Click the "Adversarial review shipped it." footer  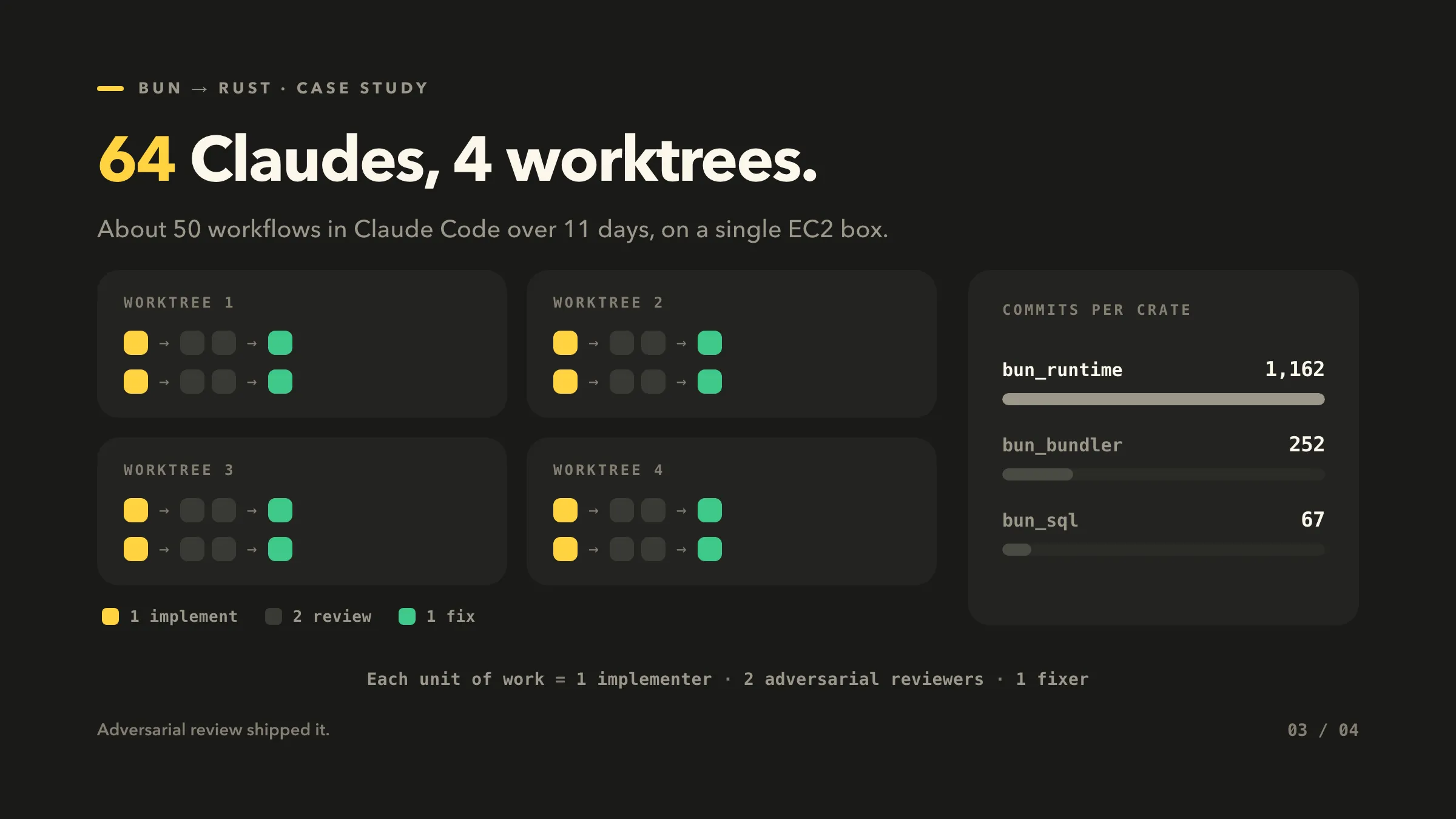click(214, 730)
